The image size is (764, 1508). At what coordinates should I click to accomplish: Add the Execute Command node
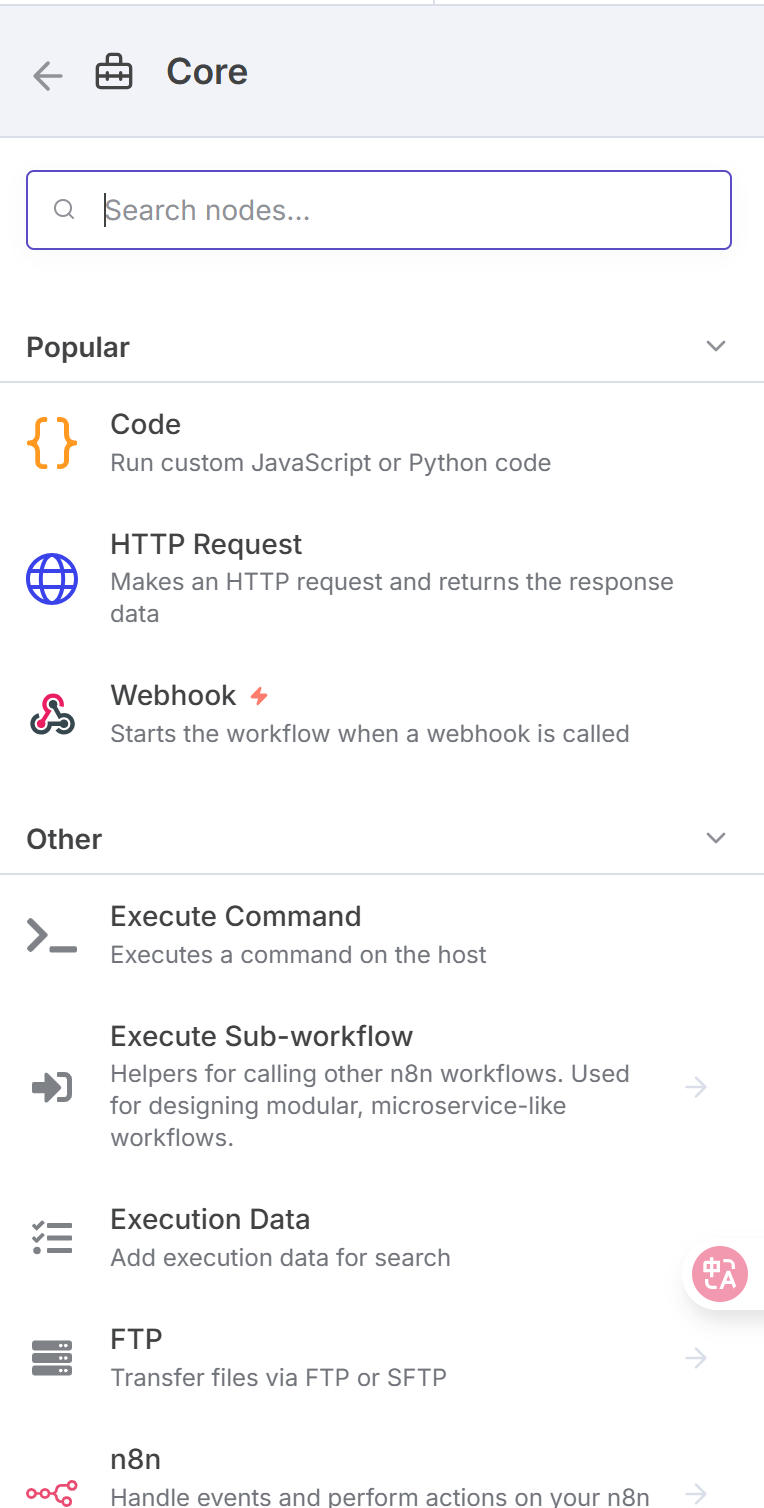click(382, 935)
